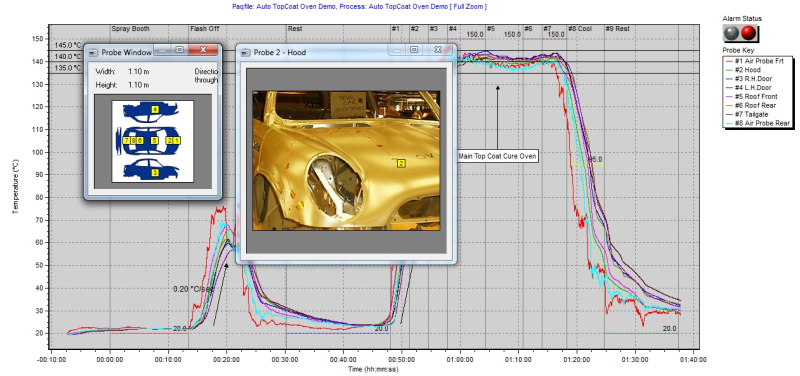Select probe marker 7 on car diagram
Viewport: 800px width, 376px height.
pos(126,140)
